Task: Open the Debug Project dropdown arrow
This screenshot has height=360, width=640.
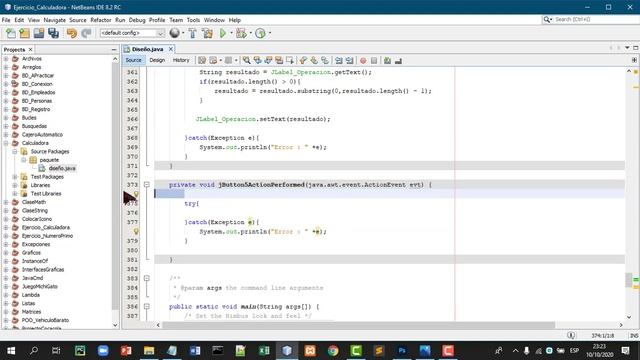Action: pos(251,33)
